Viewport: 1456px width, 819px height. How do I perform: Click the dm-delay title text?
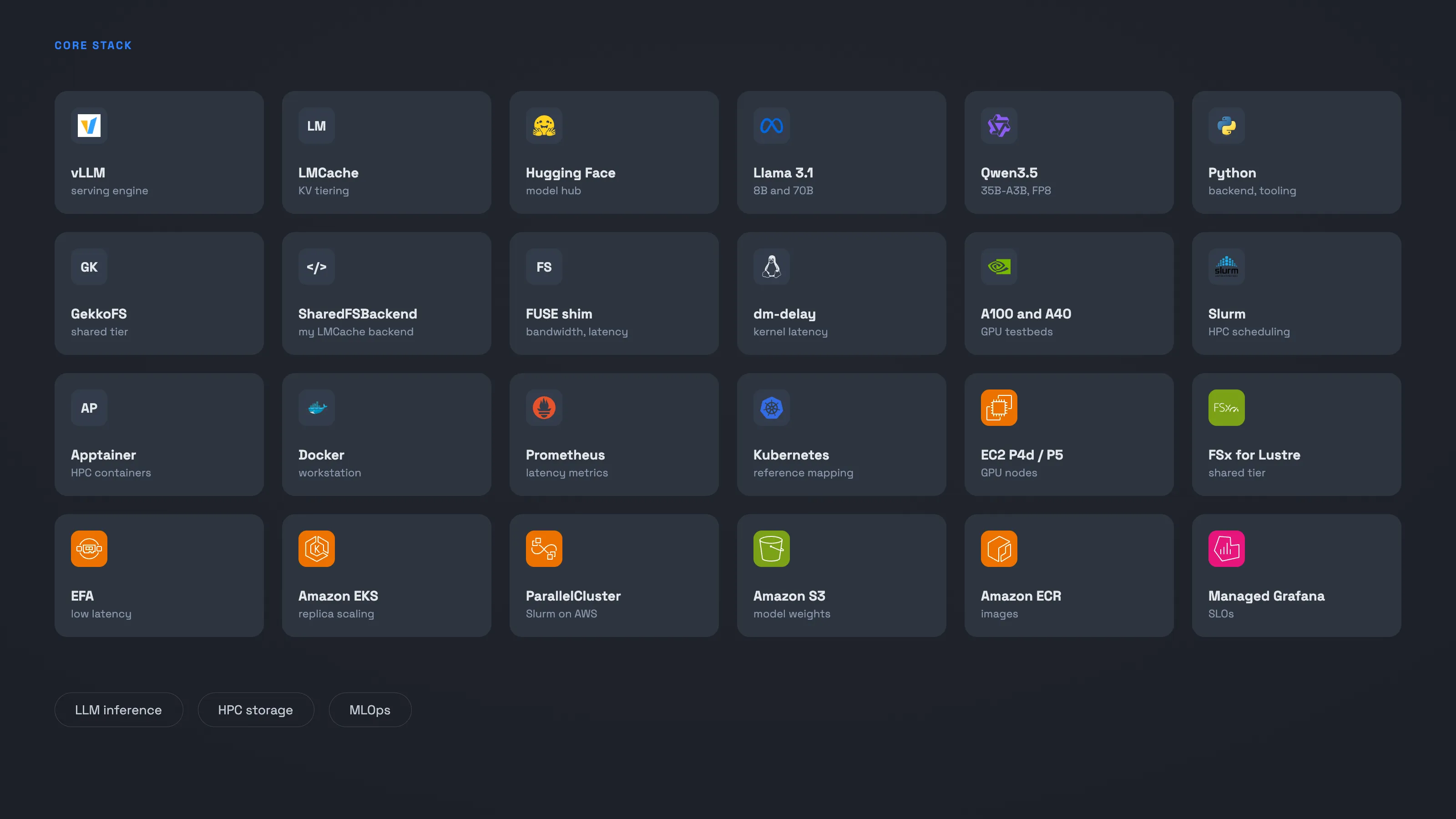click(x=784, y=314)
